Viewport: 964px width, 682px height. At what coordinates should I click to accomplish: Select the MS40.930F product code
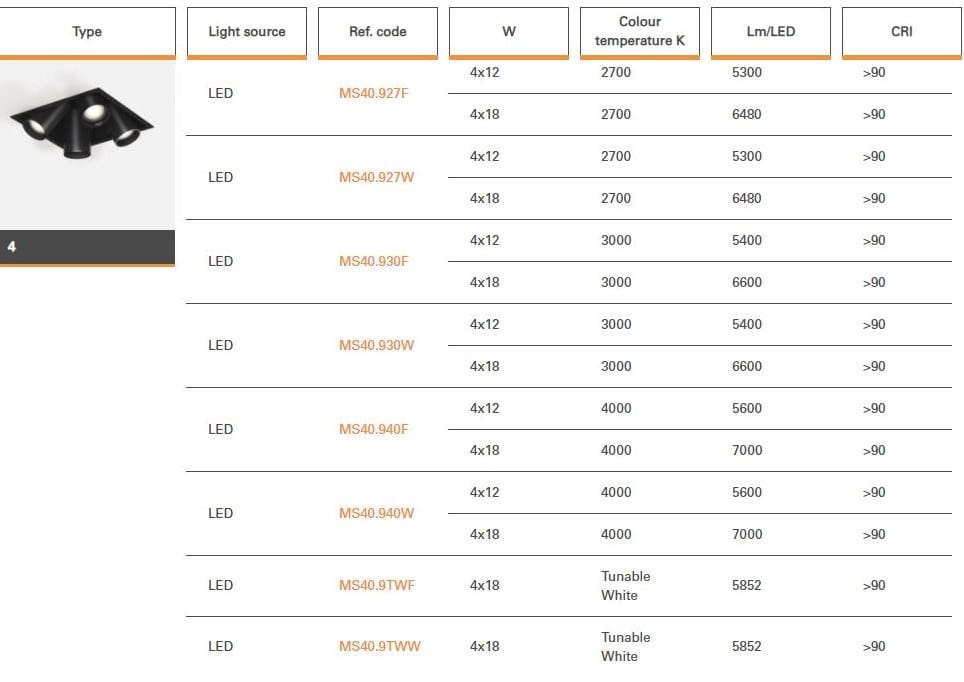374,262
